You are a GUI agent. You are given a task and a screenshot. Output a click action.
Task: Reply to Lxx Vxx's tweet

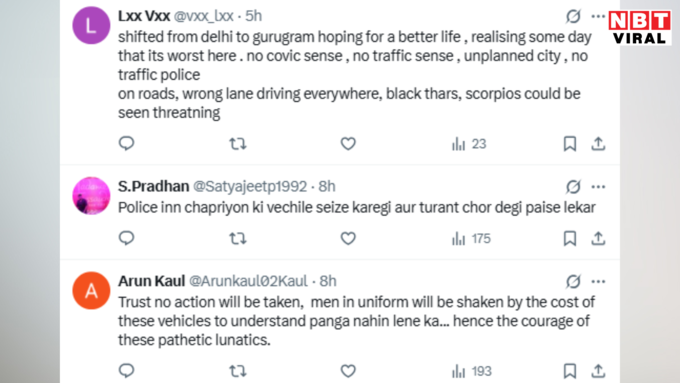tap(126, 144)
